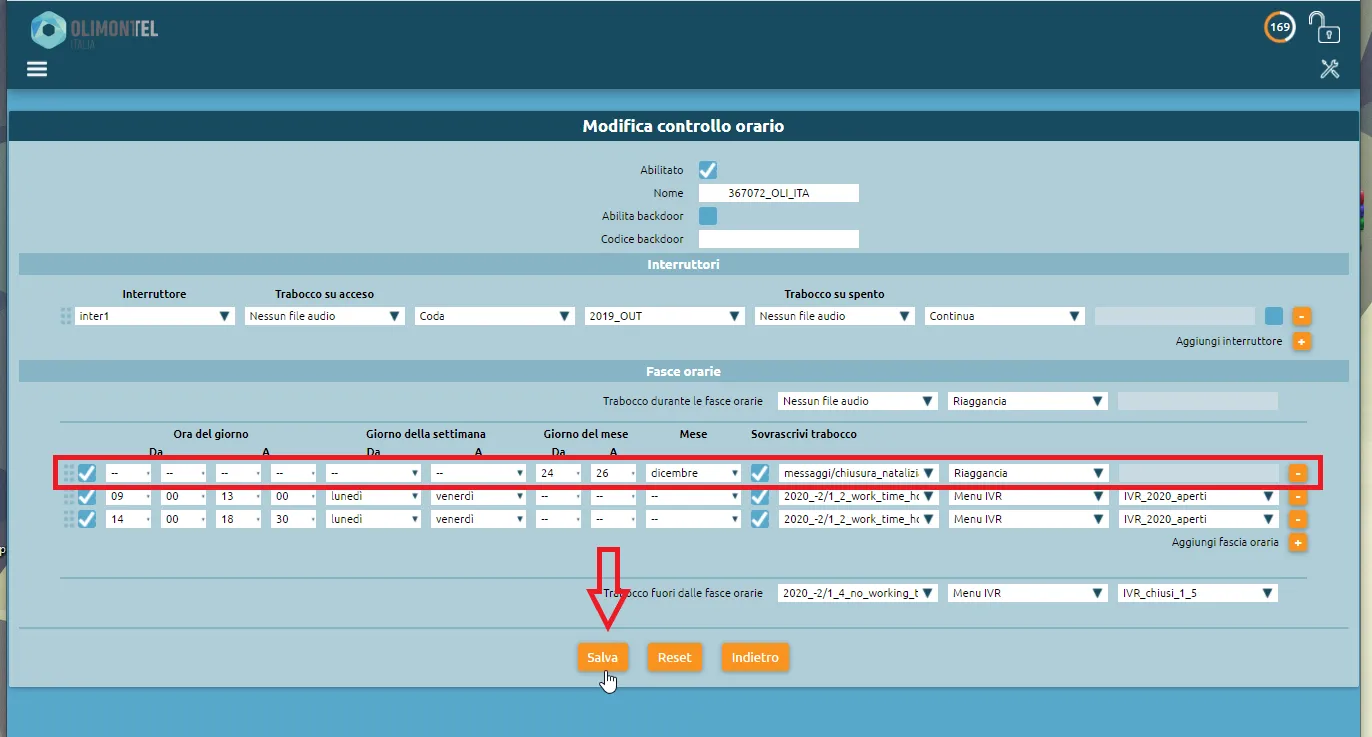1372x737 pixels.
Task: Click the padlock icon in header
Action: tap(1325, 27)
